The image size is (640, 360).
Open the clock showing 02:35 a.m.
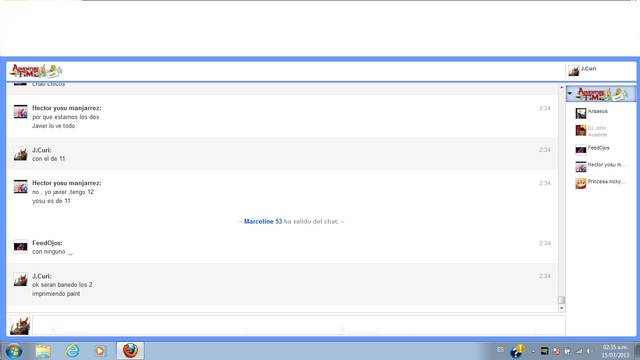(x=615, y=351)
